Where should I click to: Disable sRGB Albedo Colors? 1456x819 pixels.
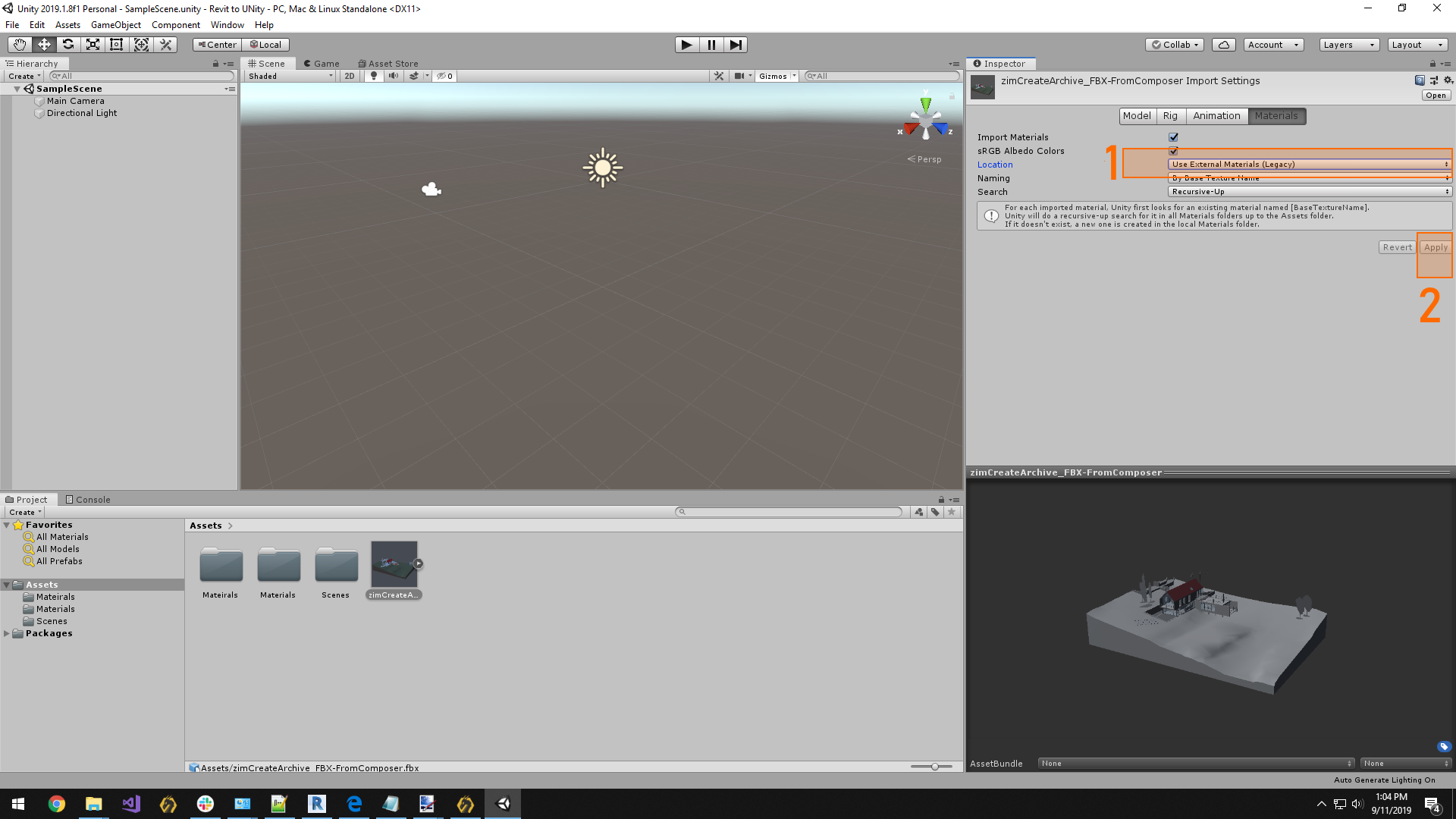tap(1173, 151)
